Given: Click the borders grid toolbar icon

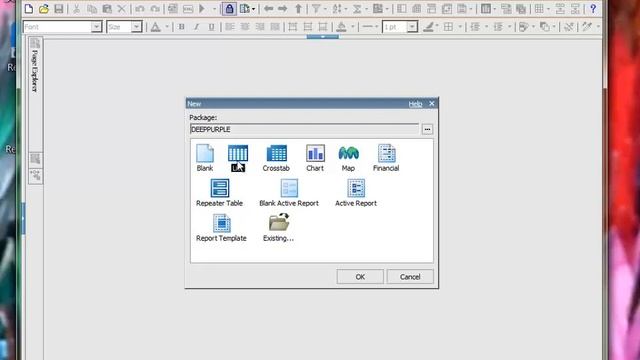Looking at the screenshot, I should coord(449,27).
